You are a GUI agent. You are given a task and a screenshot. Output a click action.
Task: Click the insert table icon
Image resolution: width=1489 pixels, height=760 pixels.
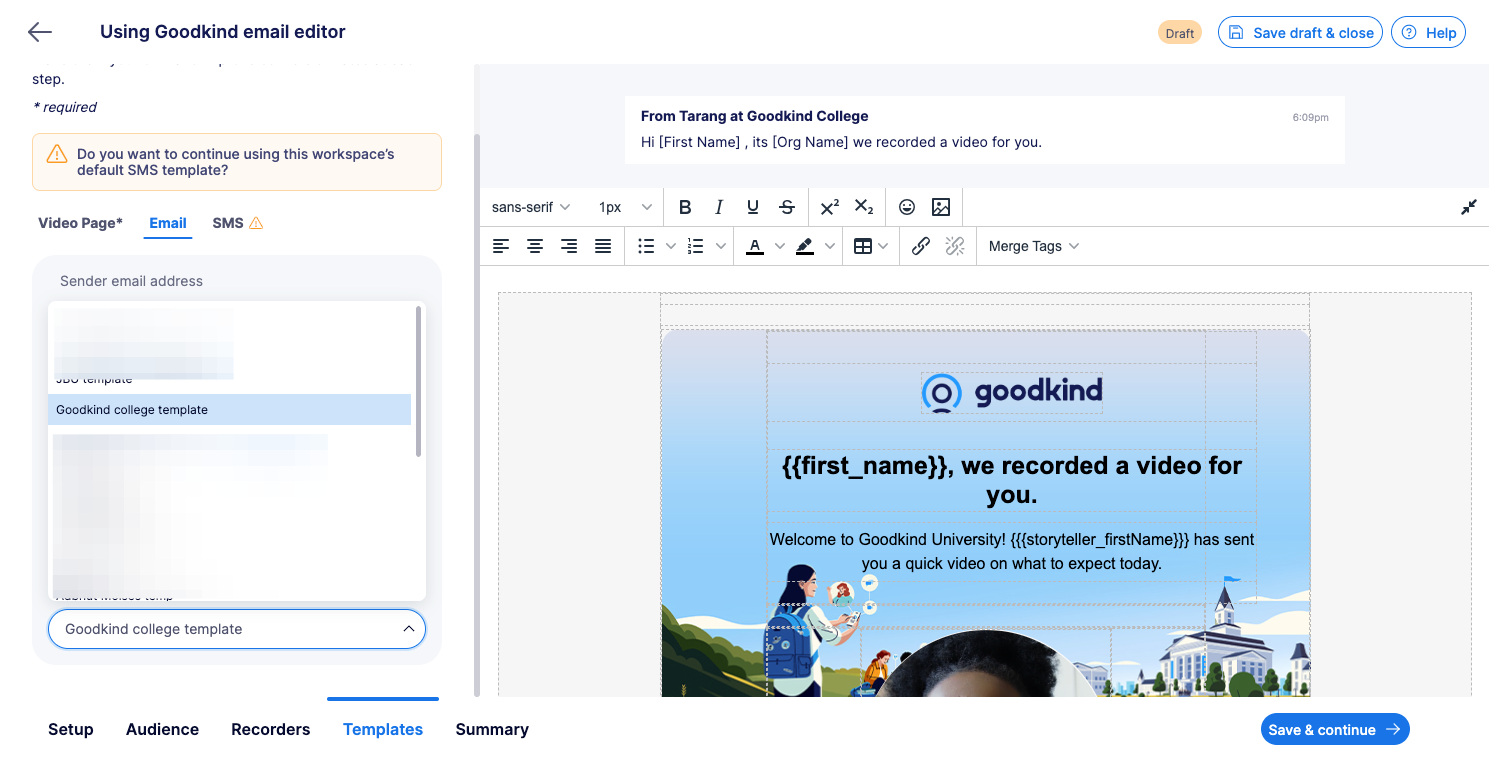pos(862,246)
